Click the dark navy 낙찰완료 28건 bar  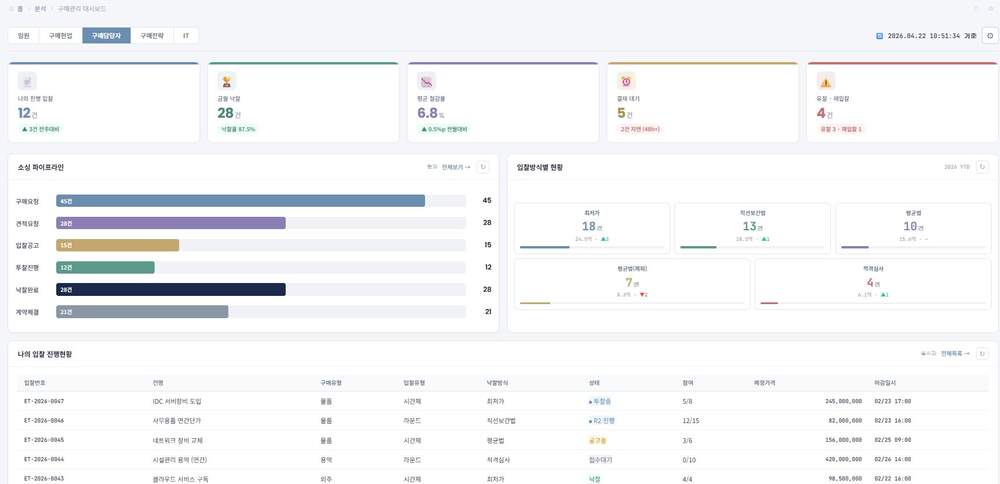coord(171,290)
